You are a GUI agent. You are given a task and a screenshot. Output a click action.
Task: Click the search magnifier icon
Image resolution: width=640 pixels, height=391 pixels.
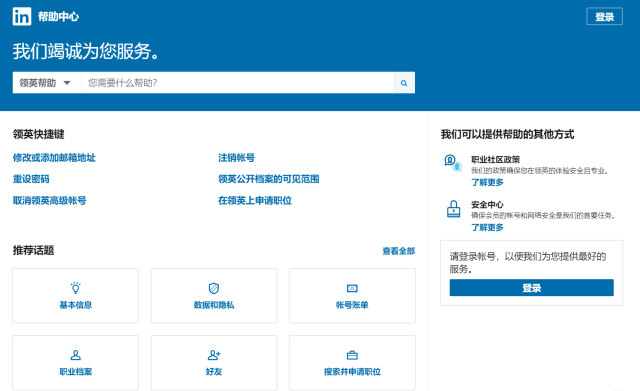[404, 83]
